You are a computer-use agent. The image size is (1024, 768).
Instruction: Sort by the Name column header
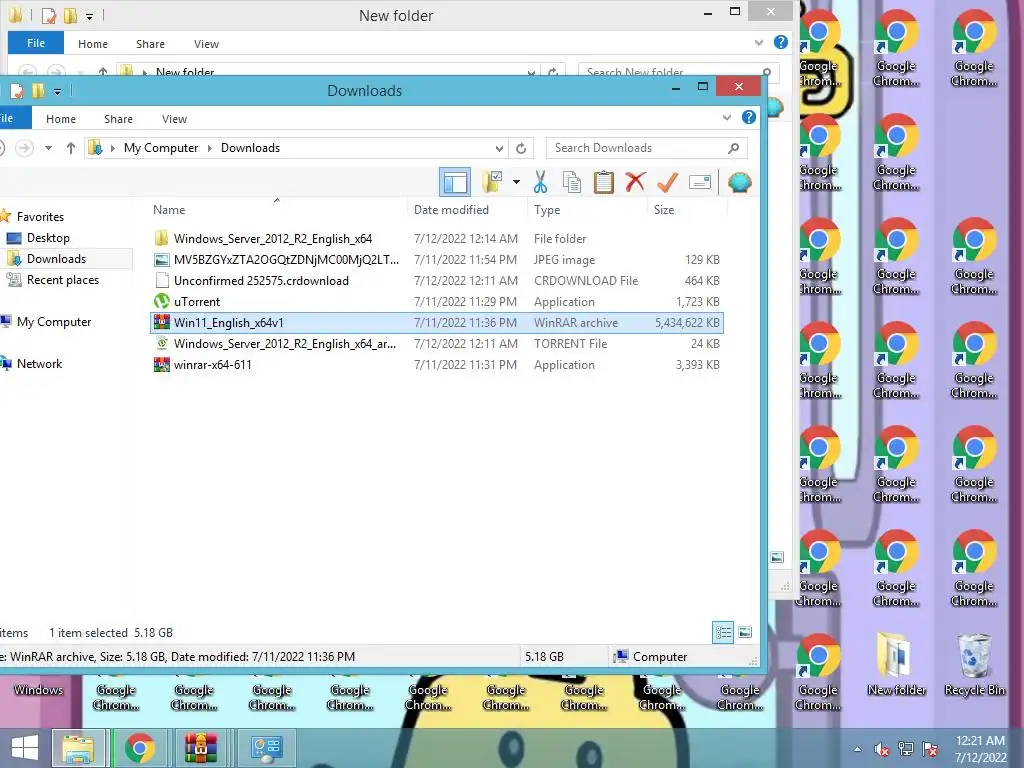coord(169,210)
